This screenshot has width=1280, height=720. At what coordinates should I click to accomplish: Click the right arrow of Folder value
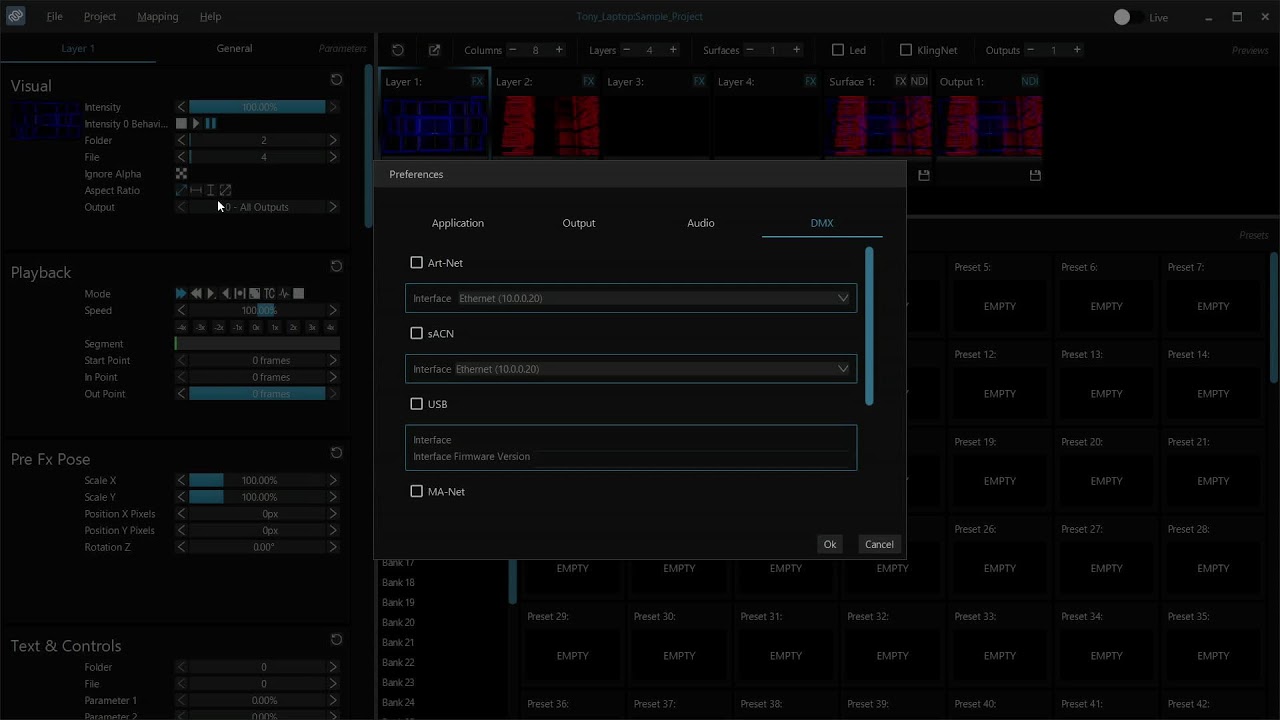pos(333,141)
